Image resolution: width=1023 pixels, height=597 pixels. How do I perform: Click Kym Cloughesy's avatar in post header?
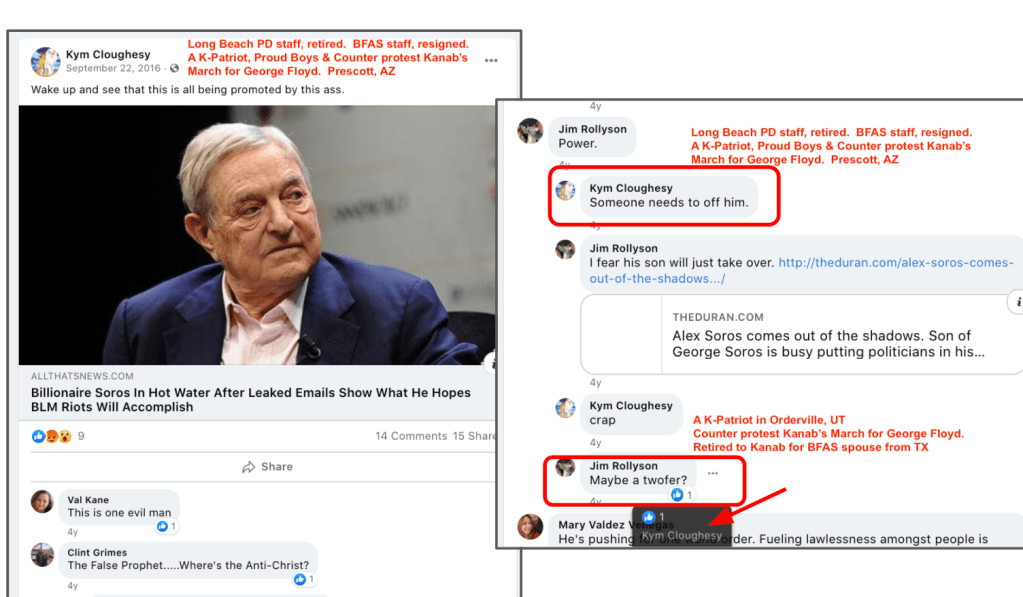(46, 61)
